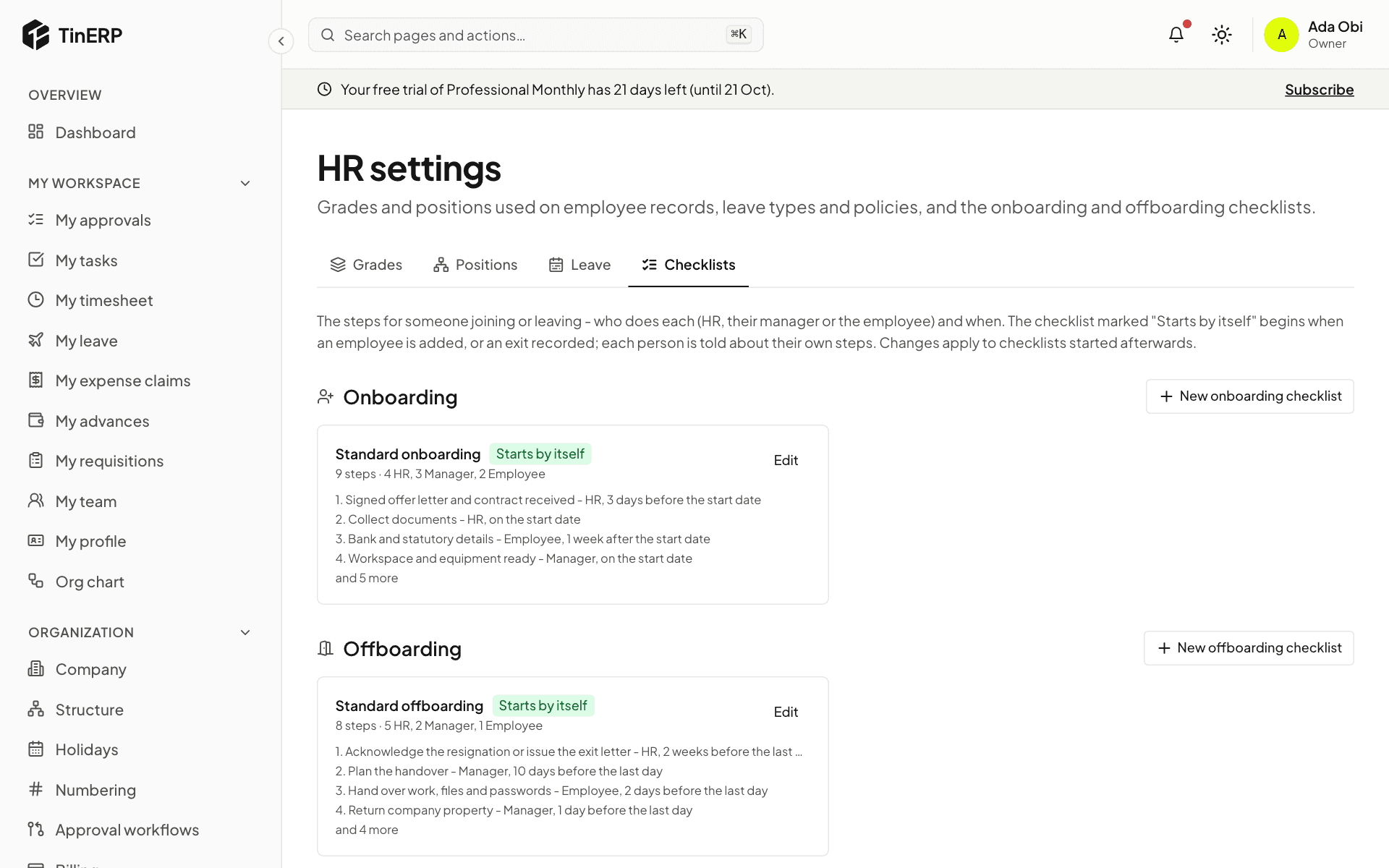Collapse the Organization section

[245, 632]
